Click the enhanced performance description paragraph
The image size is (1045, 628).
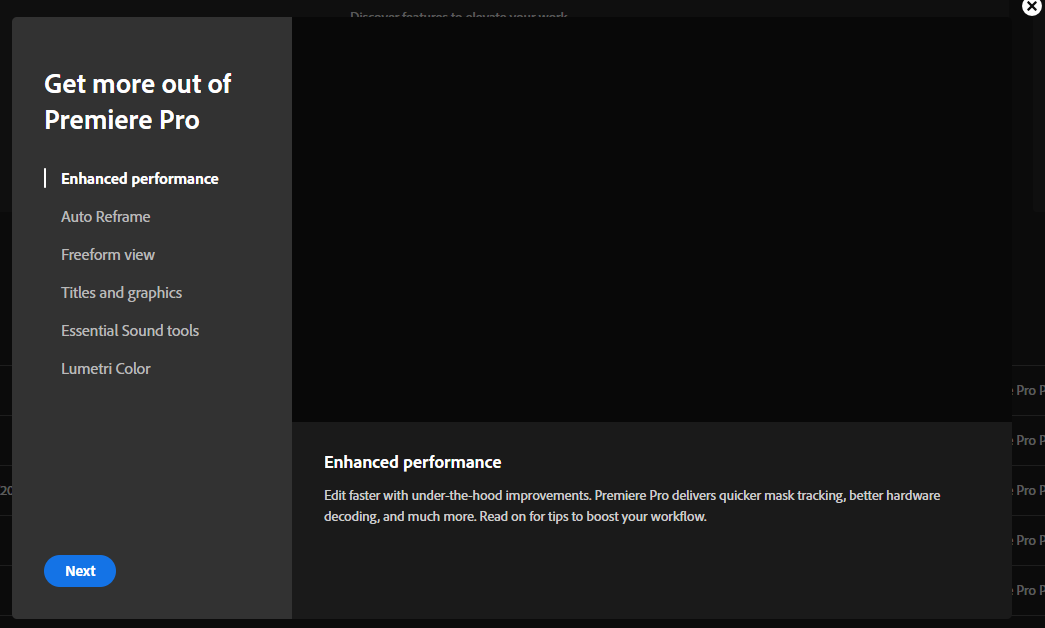[631, 505]
